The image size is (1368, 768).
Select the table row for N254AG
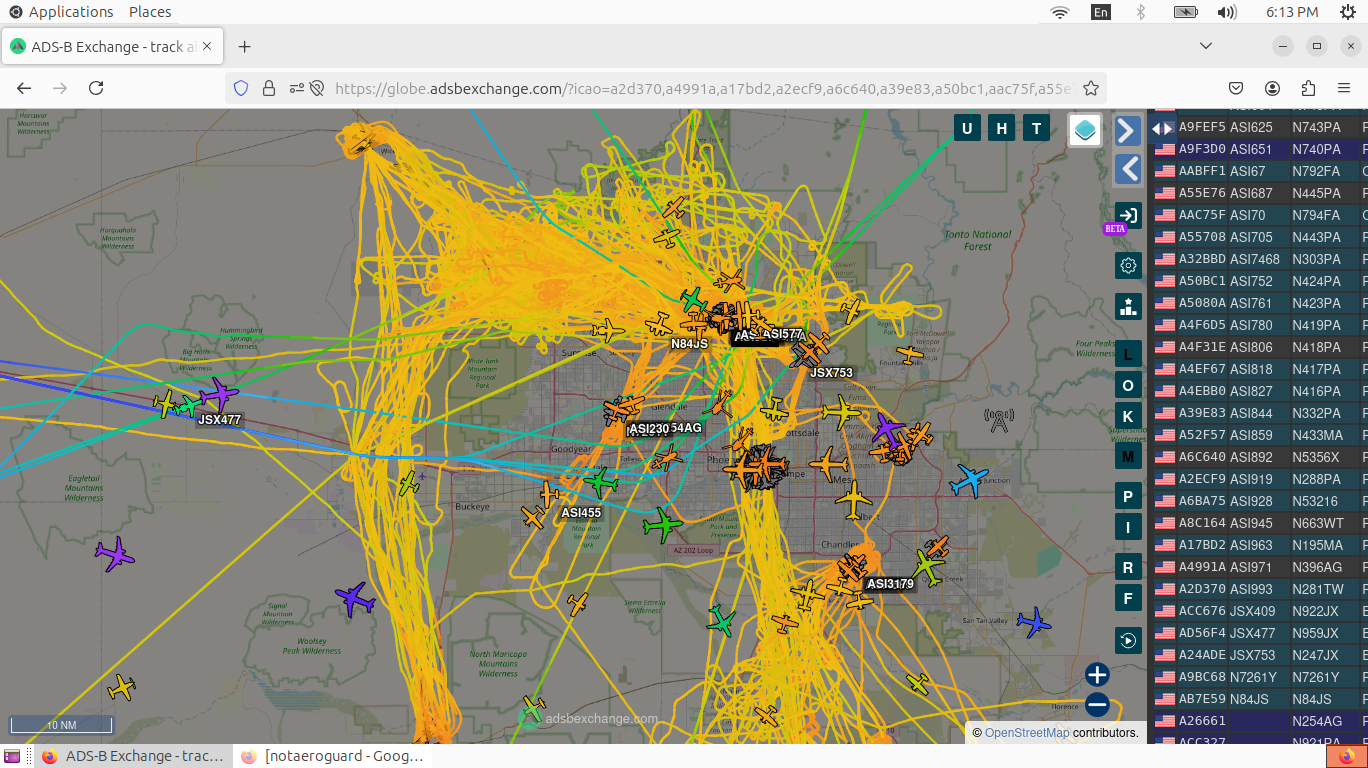tap(1260, 721)
